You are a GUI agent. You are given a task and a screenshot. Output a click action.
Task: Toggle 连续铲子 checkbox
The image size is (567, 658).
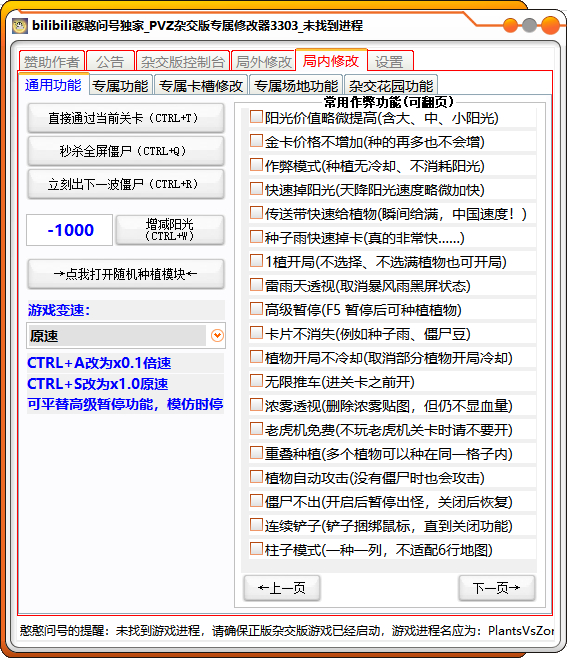point(256,525)
